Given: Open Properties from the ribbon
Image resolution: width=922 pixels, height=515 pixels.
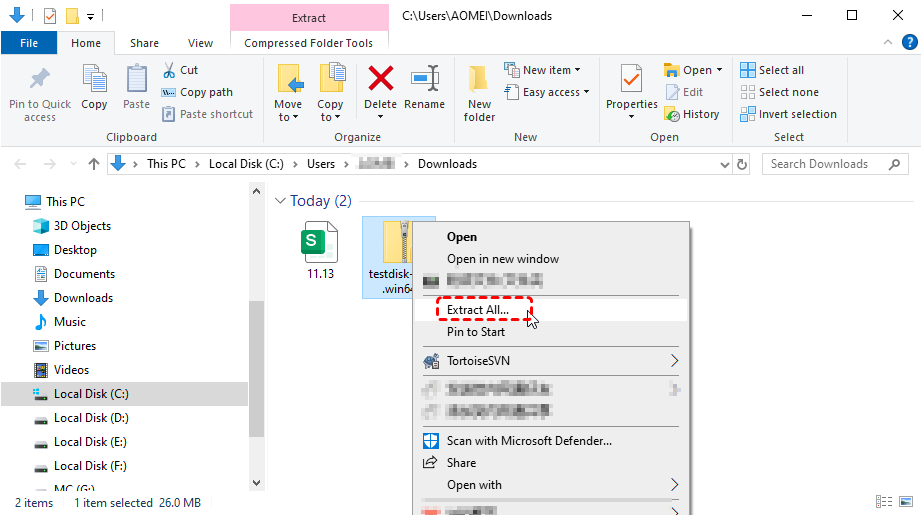Looking at the screenshot, I should click(631, 80).
